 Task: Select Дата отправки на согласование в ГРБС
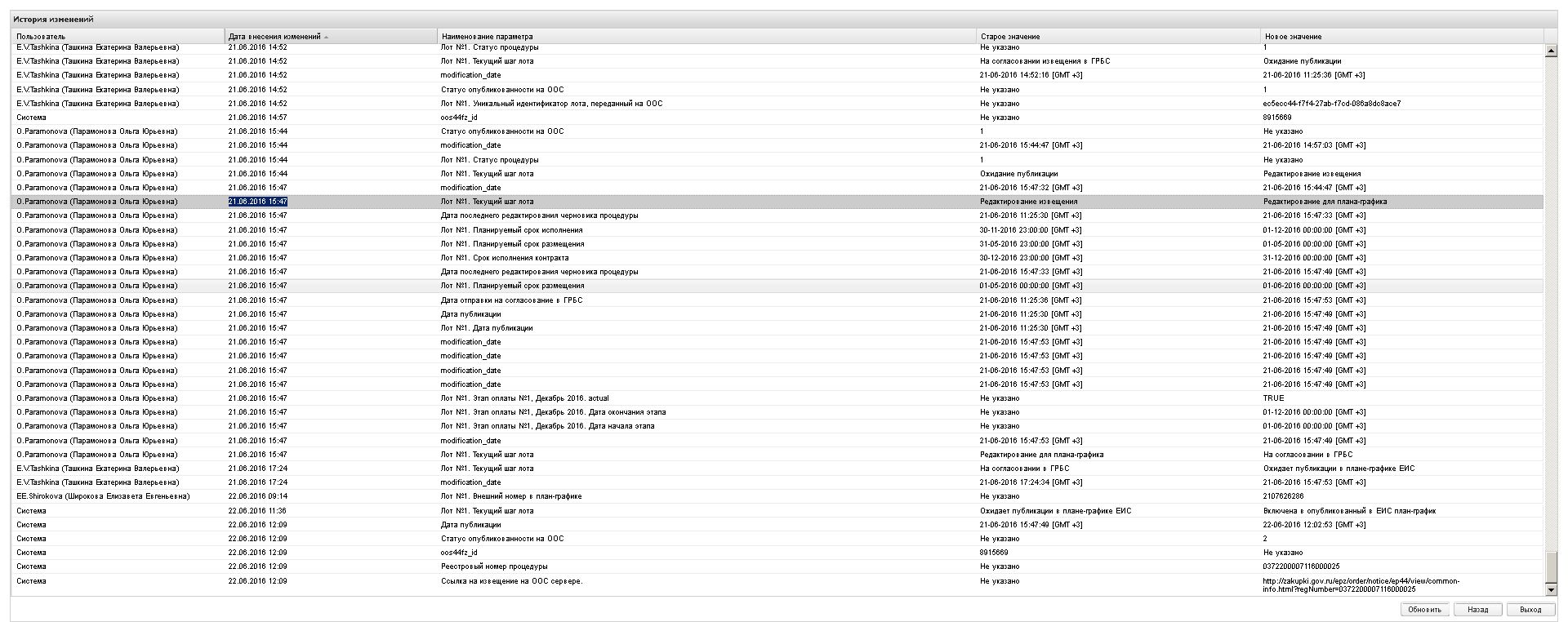(x=511, y=300)
